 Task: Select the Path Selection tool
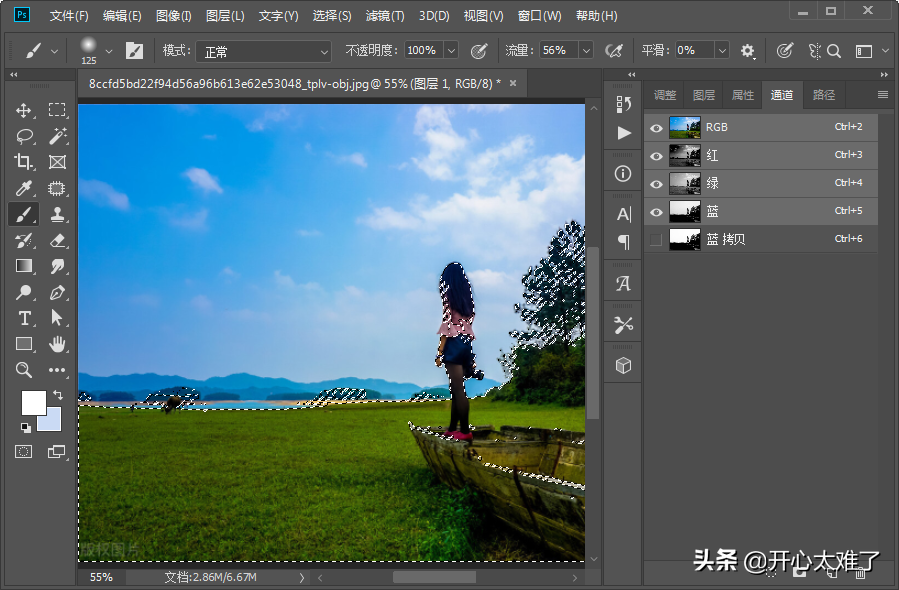tap(57, 318)
